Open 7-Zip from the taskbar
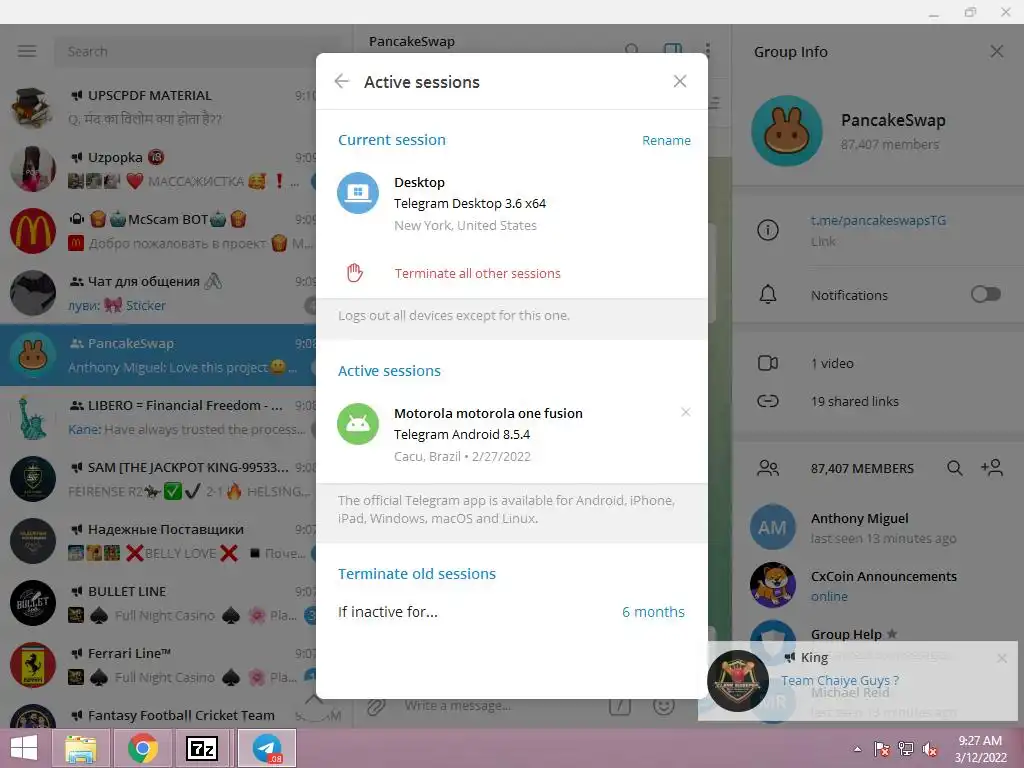This screenshot has width=1024, height=768. pos(201,748)
